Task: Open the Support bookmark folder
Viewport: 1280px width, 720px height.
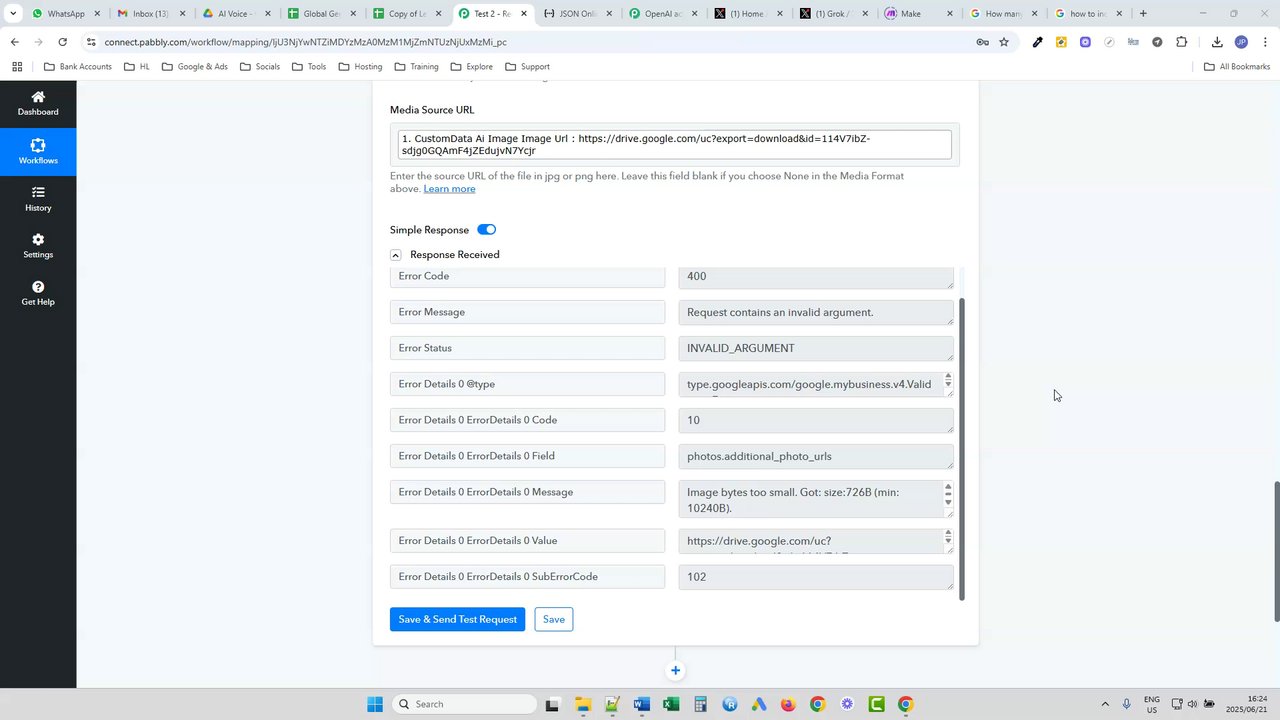Action: pyautogui.click(x=527, y=67)
